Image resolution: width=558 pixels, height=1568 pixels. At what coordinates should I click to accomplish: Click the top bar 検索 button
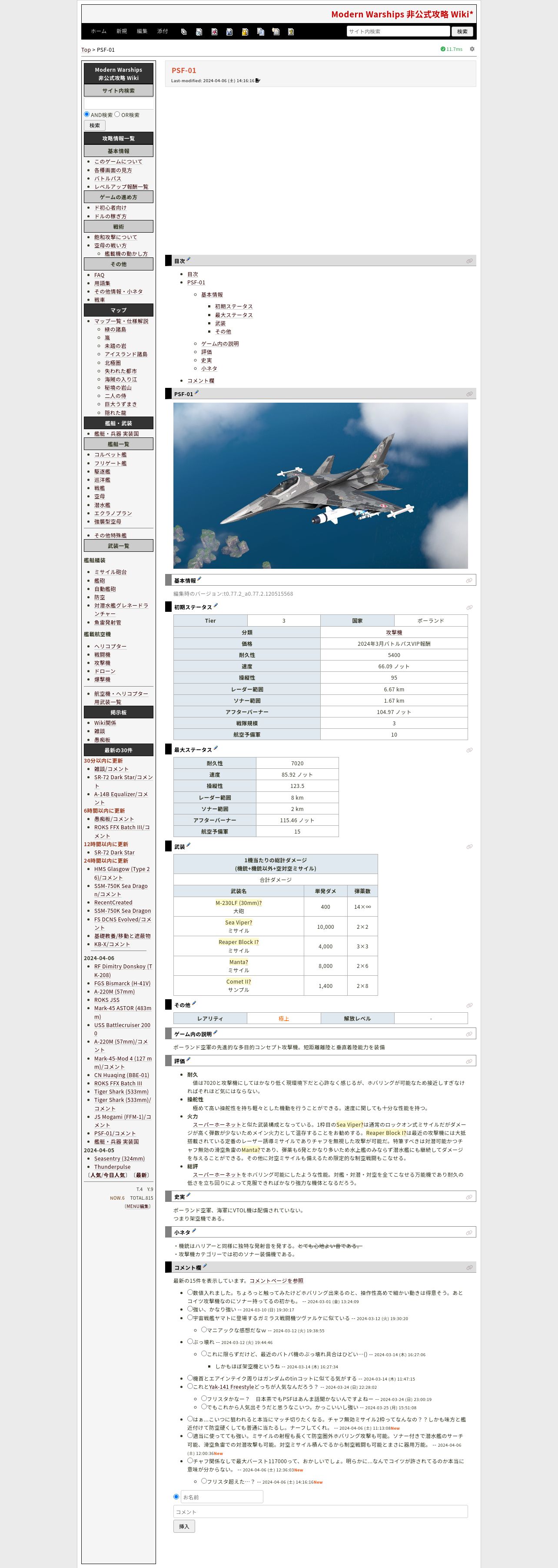point(462,31)
